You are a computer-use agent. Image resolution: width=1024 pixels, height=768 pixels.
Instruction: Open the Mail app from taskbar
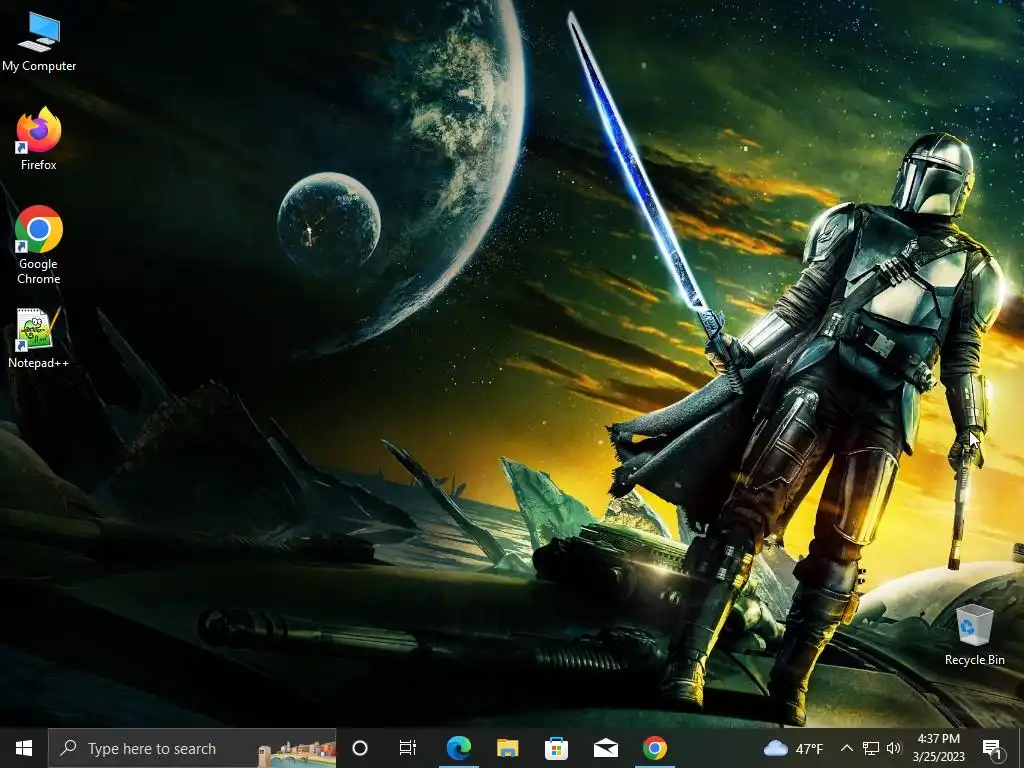(x=605, y=748)
